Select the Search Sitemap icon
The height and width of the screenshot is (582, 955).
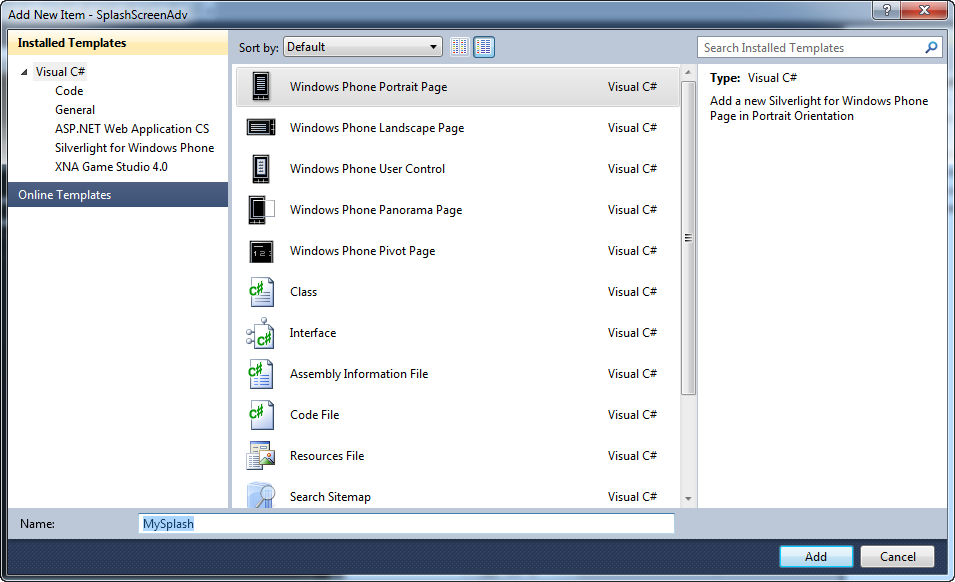tap(261, 495)
